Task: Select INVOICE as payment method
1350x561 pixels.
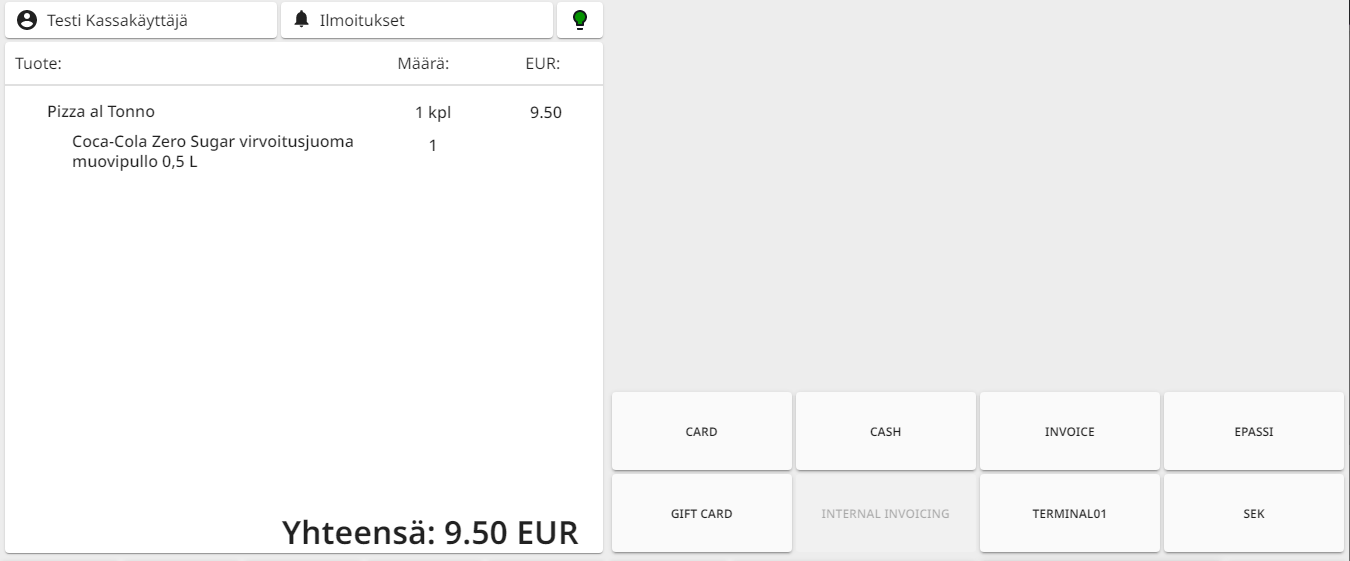Action: pyautogui.click(x=1069, y=432)
